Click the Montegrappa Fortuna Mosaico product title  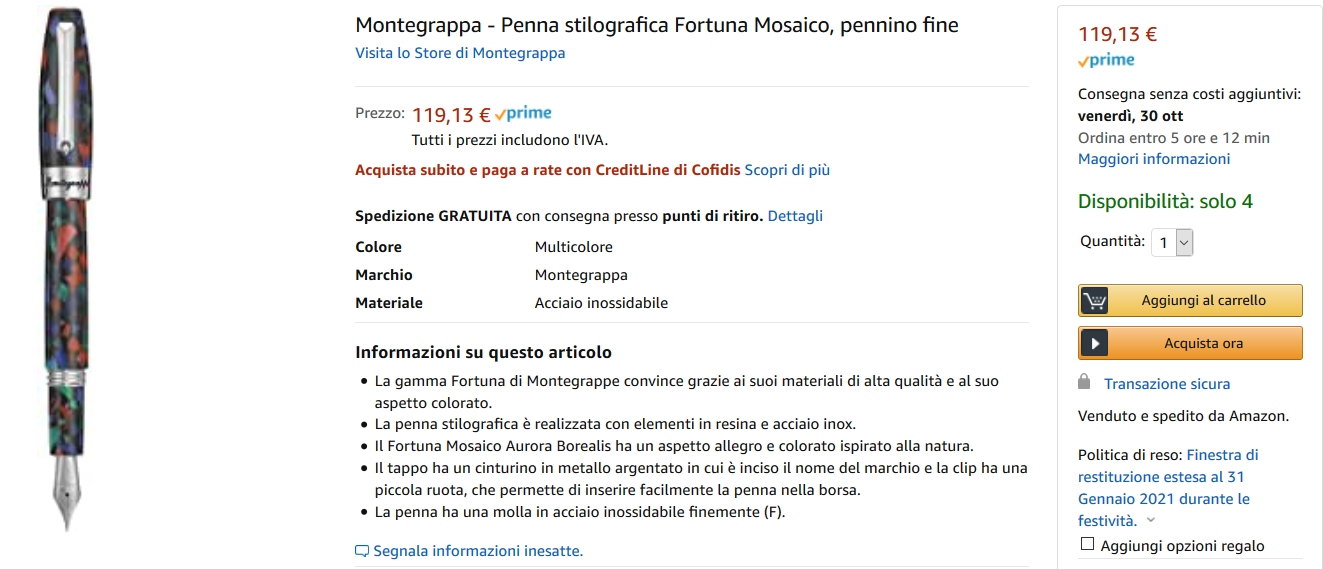tap(657, 25)
